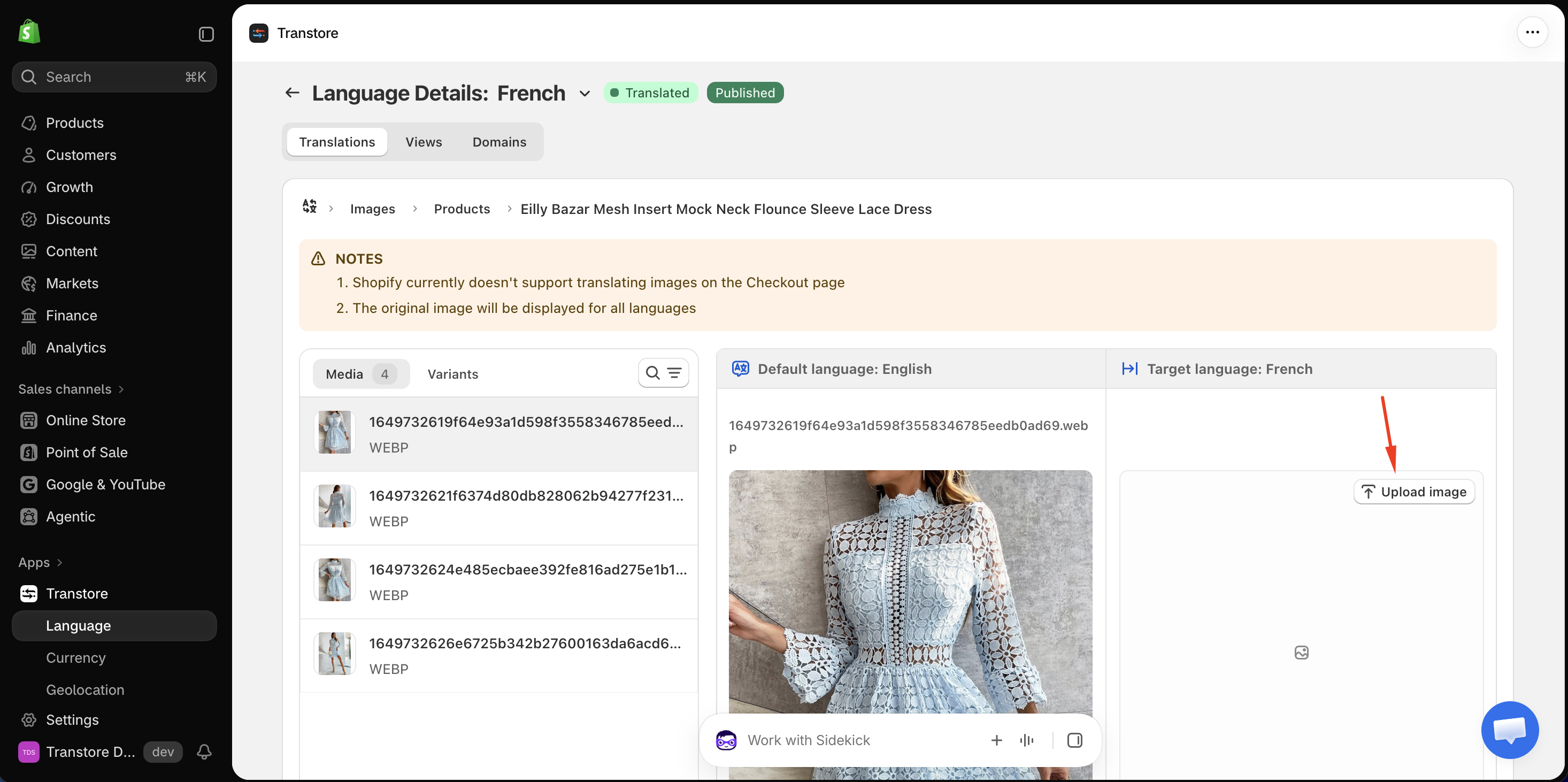1568x782 pixels.
Task: Click the Sidekick avatar icon
Action: [726, 740]
